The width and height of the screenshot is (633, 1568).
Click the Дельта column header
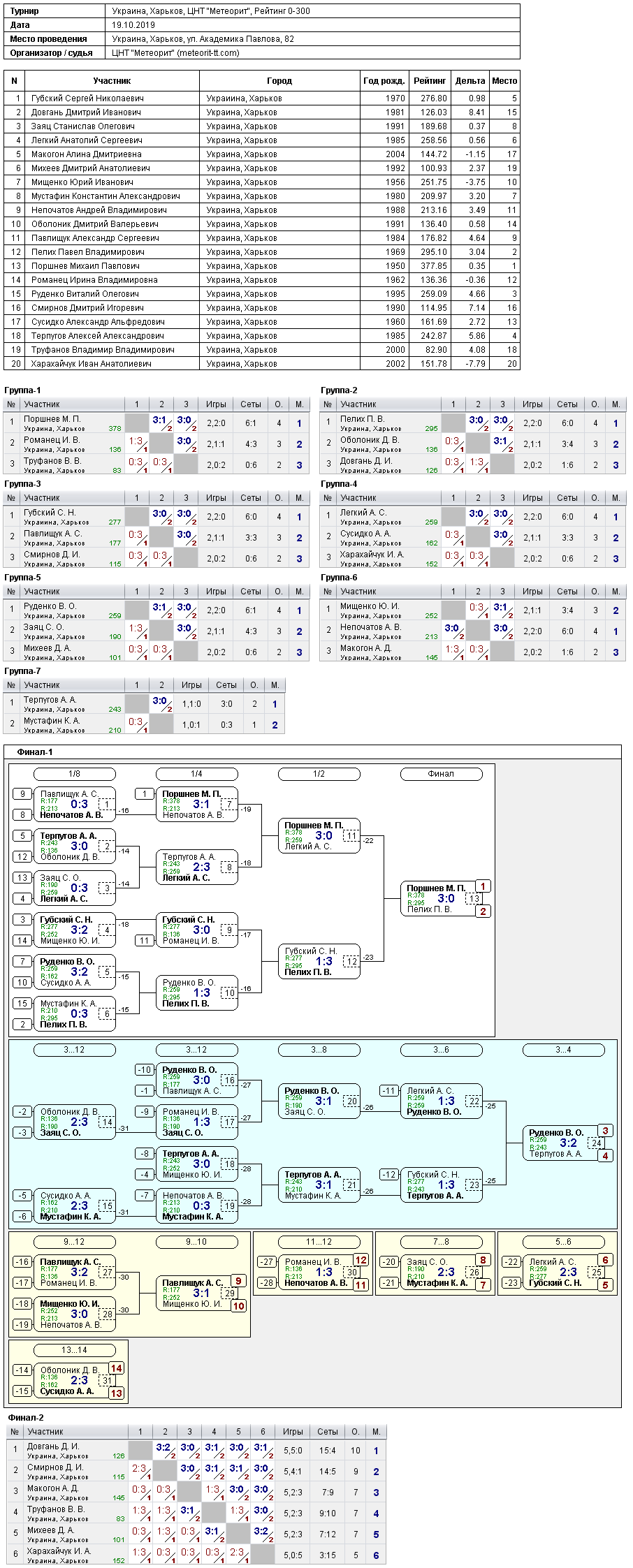pyautogui.click(x=470, y=81)
